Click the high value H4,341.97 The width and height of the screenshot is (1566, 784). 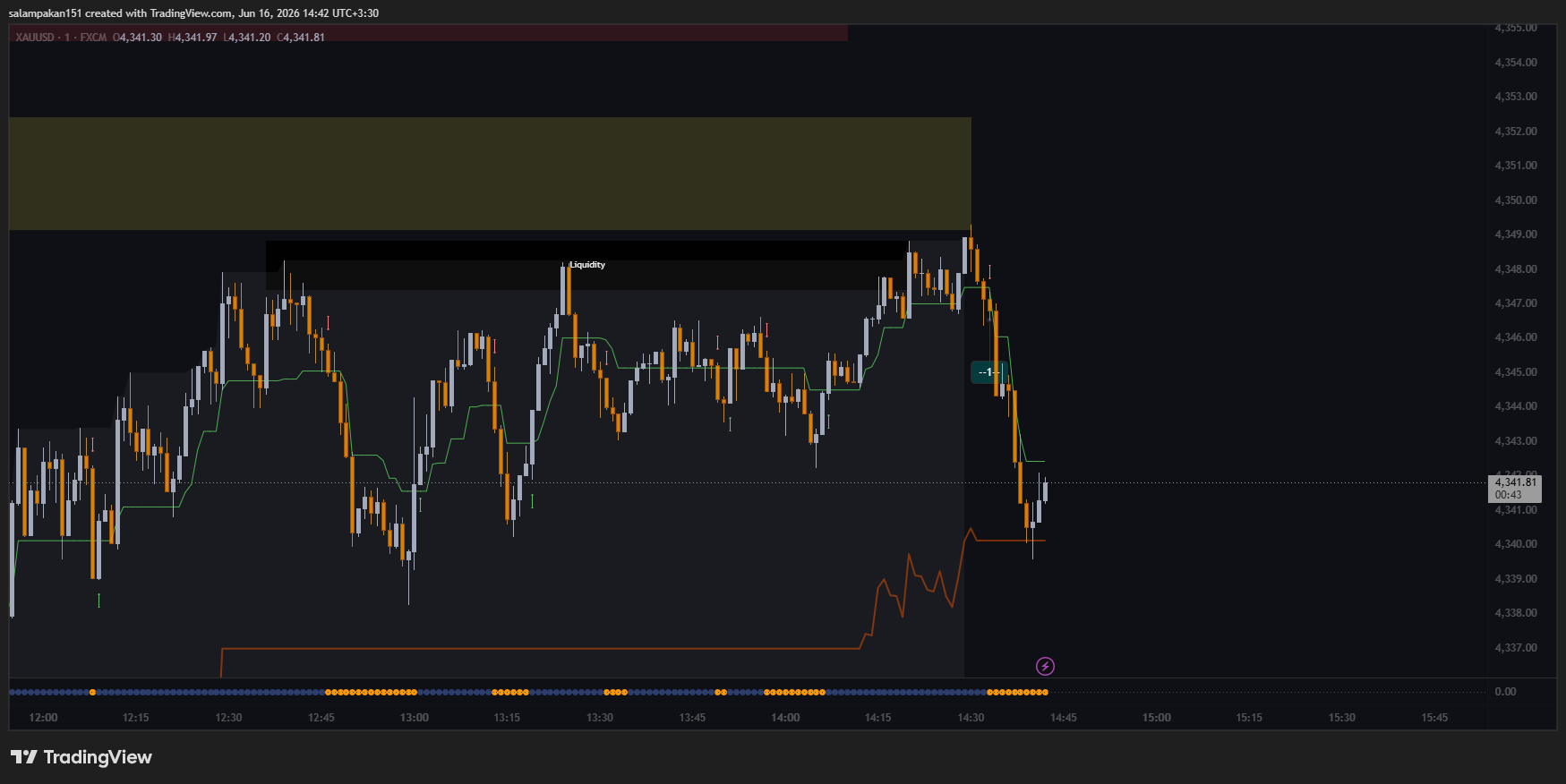click(193, 38)
